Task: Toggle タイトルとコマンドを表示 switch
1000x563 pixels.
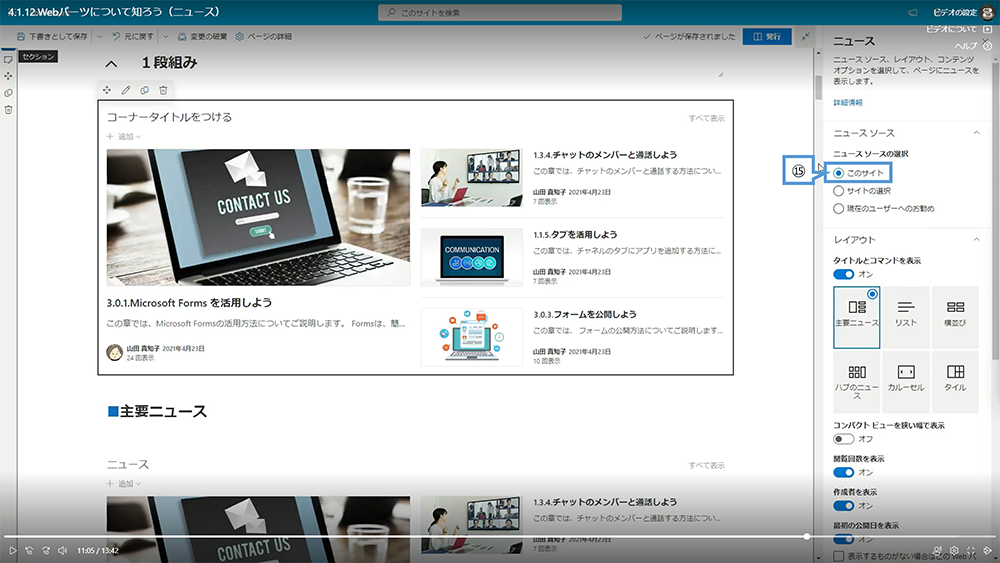Action: [843, 274]
